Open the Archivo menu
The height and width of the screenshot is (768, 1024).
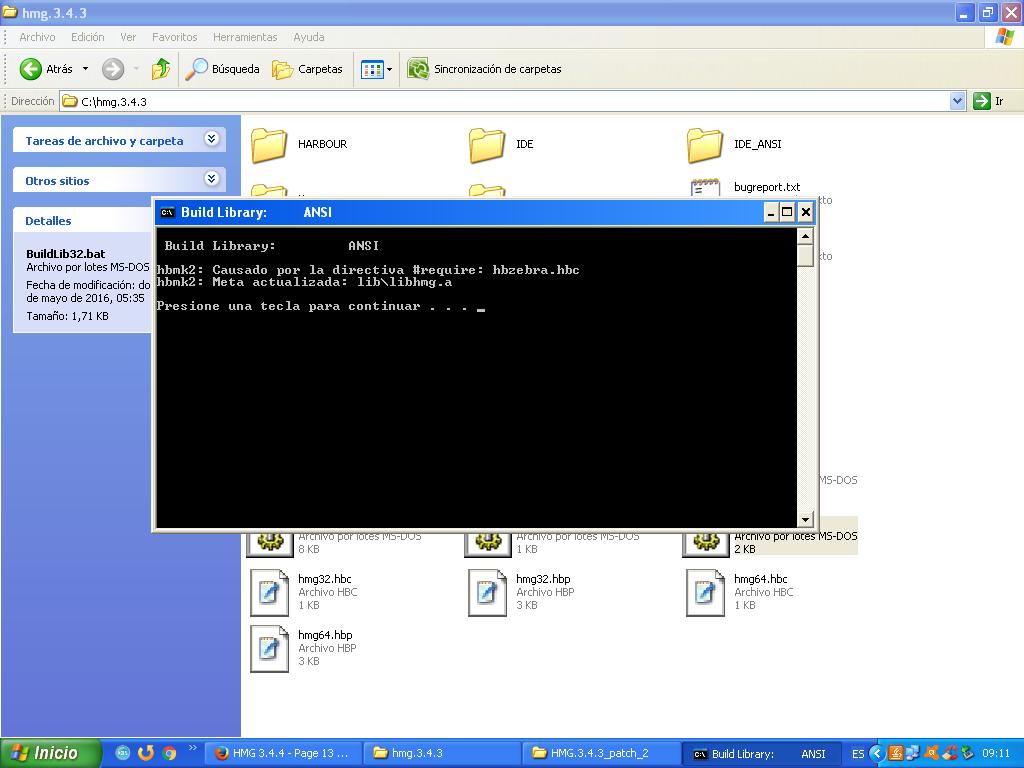pyautogui.click(x=37, y=37)
